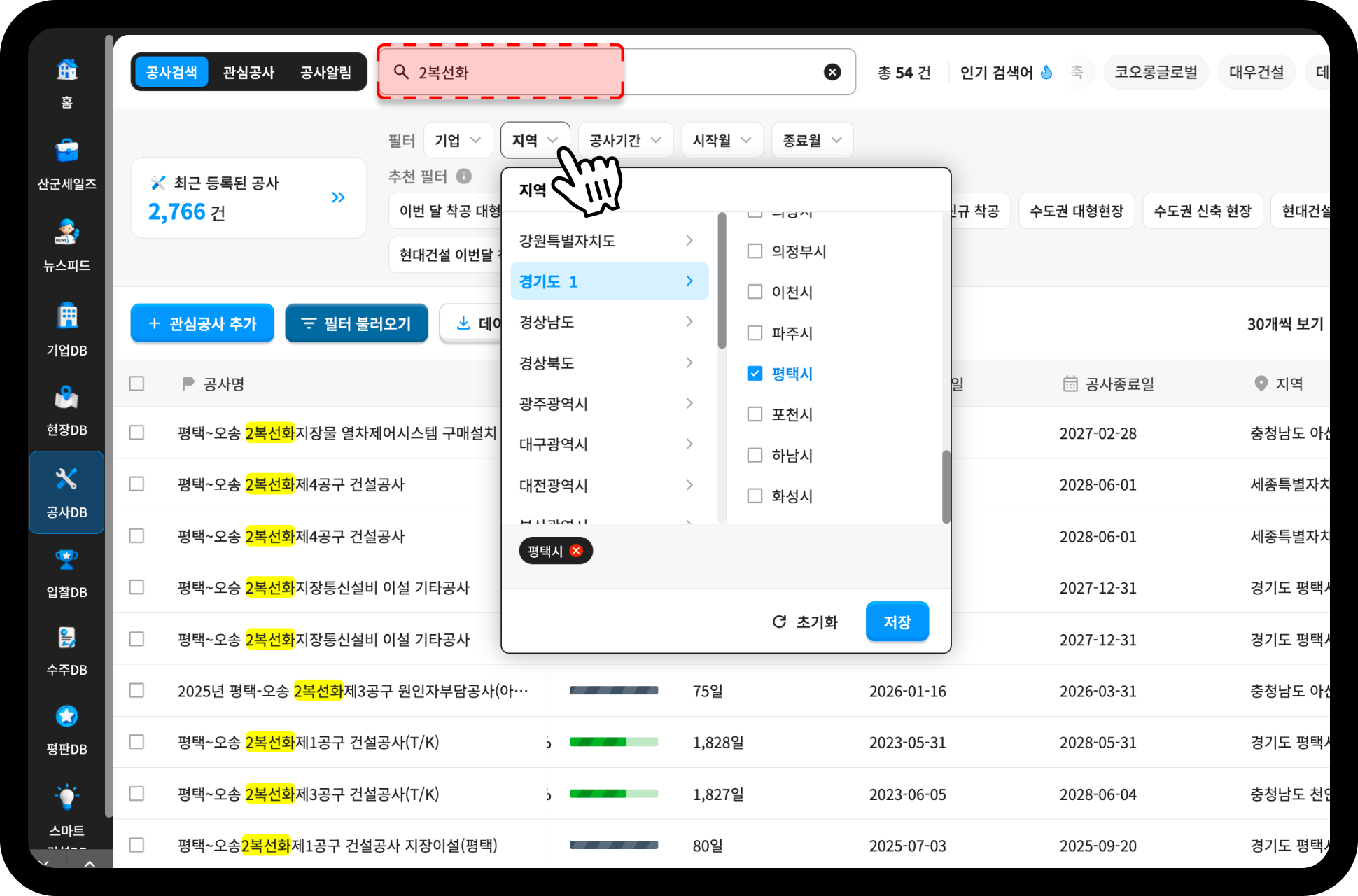Click 30개씩 보기 page size selector
The image size is (1358, 896).
click(x=1285, y=324)
